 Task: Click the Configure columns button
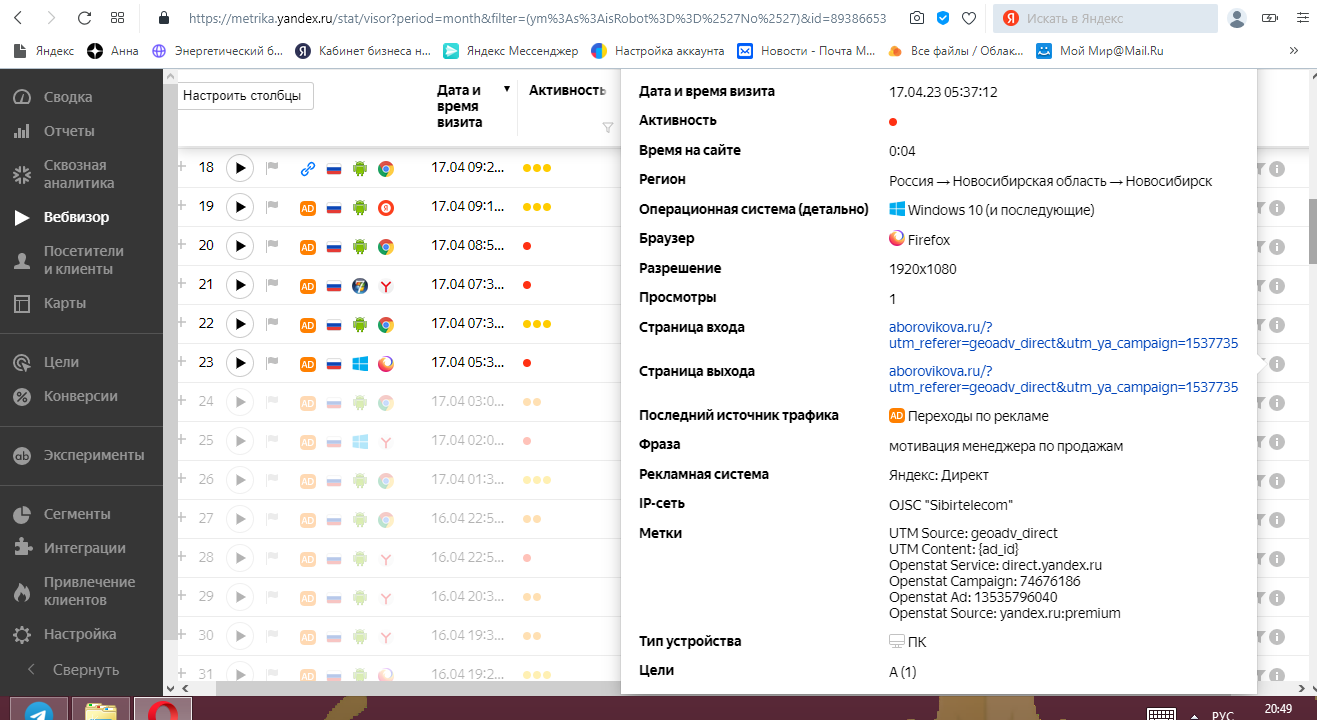[248, 95]
